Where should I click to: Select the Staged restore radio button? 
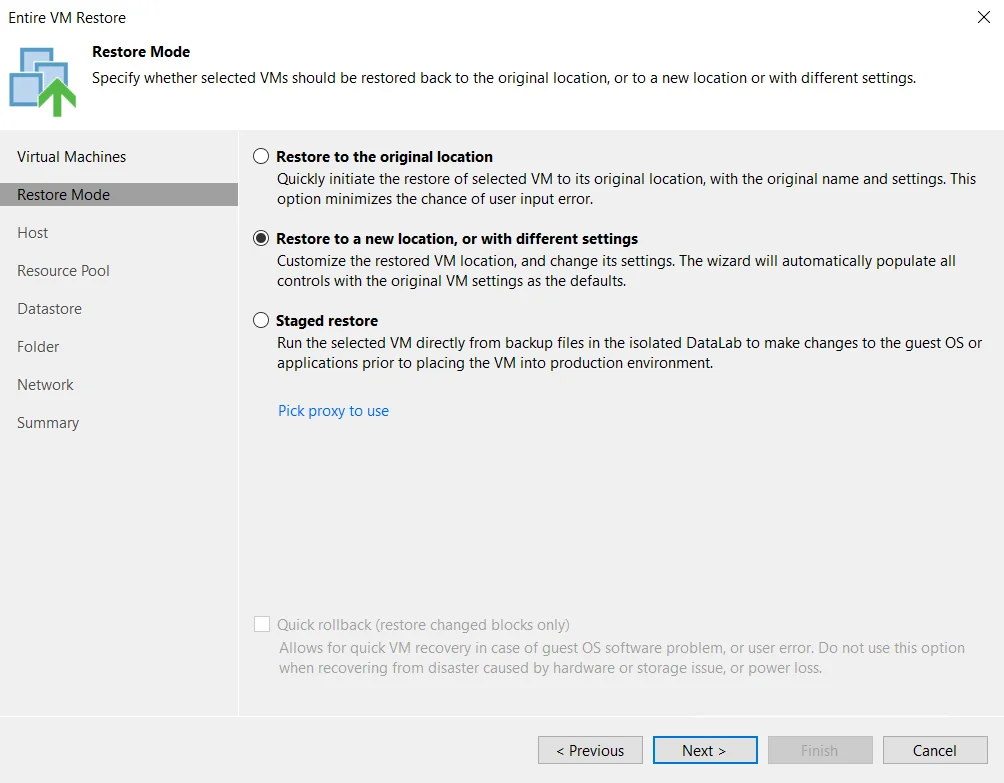pos(261,320)
